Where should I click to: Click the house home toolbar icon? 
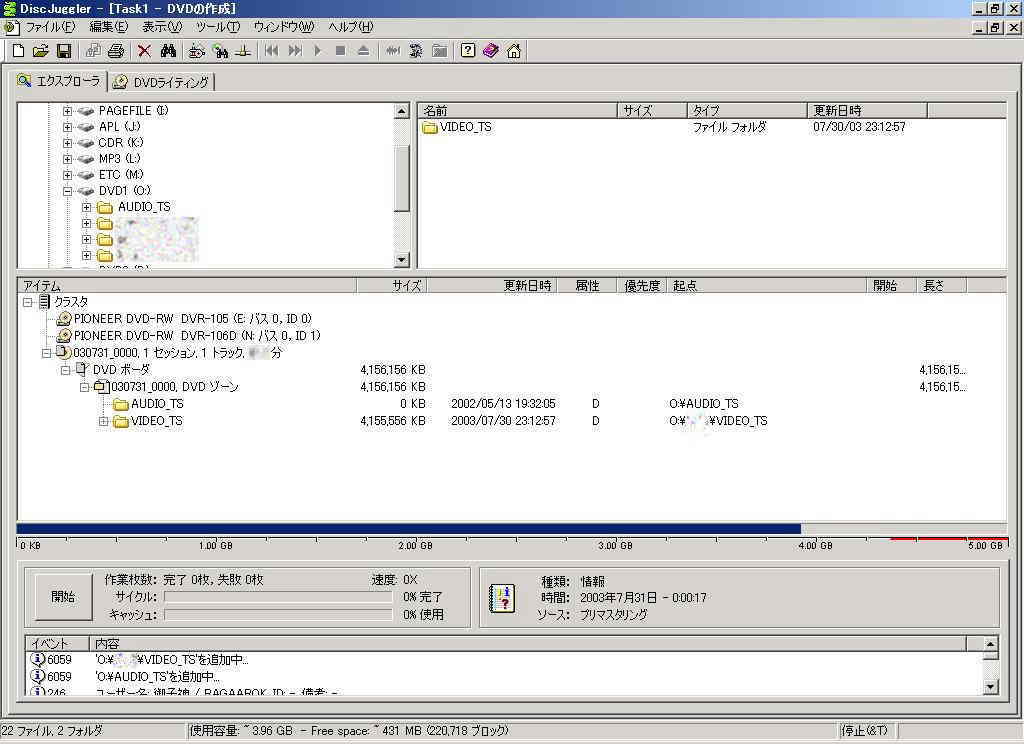pos(514,50)
